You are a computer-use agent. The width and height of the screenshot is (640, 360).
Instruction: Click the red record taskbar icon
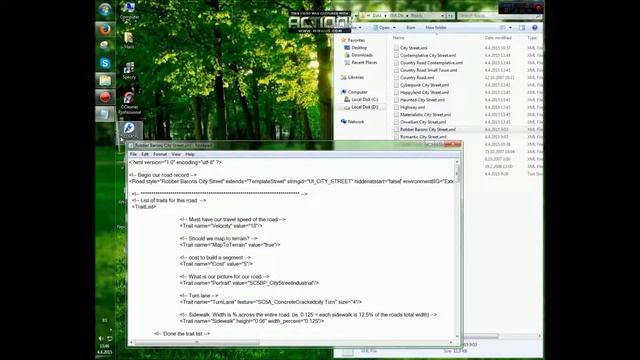point(105,97)
